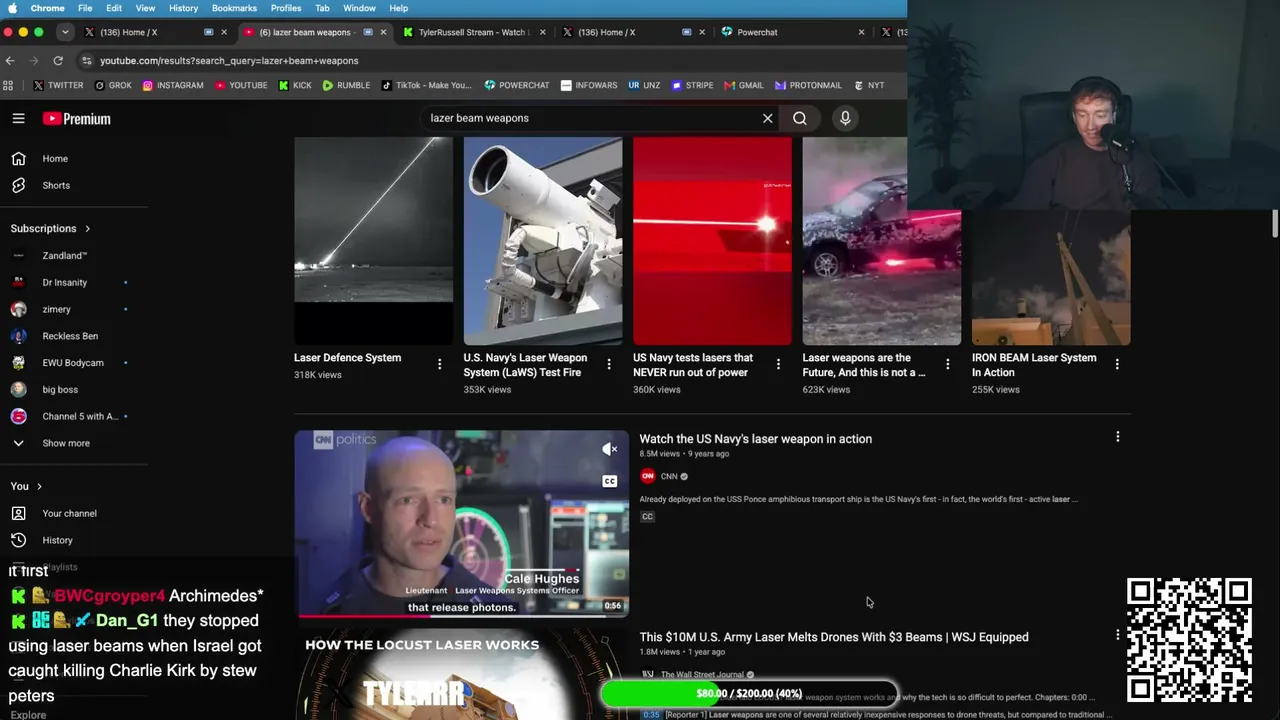1280x720 pixels.
Task: Open the PROTONMAIL bookmark
Action: pos(808,85)
